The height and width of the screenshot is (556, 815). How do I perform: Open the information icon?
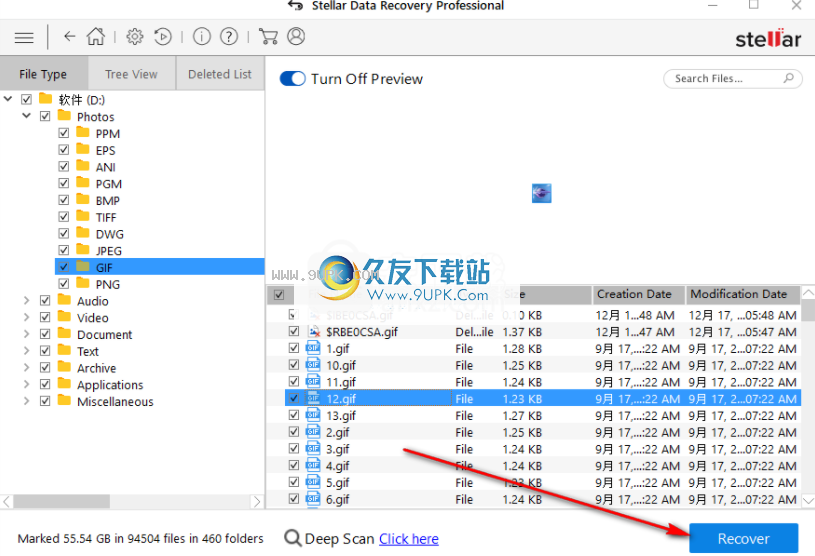tap(202, 36)
